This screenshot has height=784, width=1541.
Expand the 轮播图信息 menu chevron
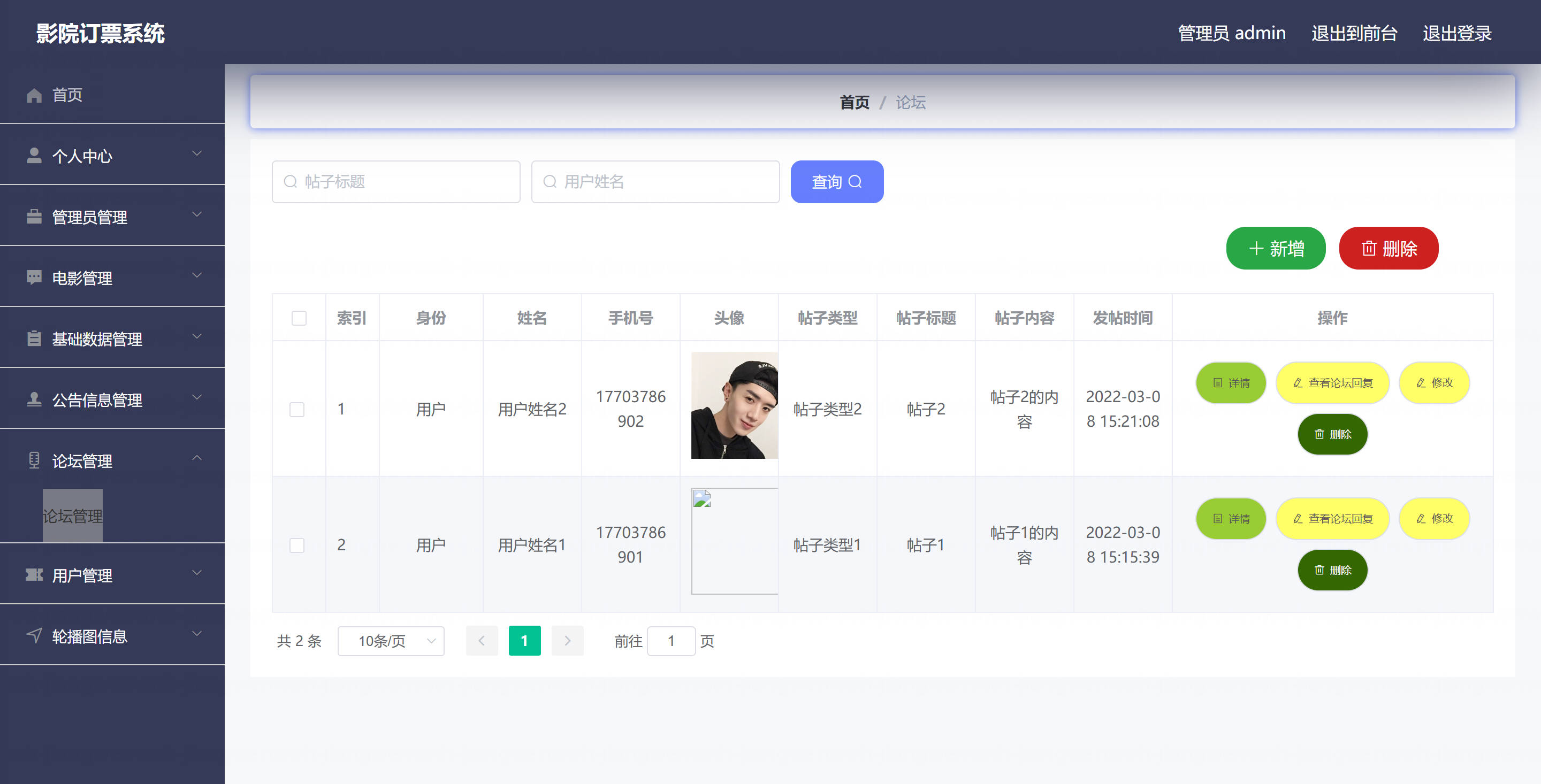tap(197, 634)
